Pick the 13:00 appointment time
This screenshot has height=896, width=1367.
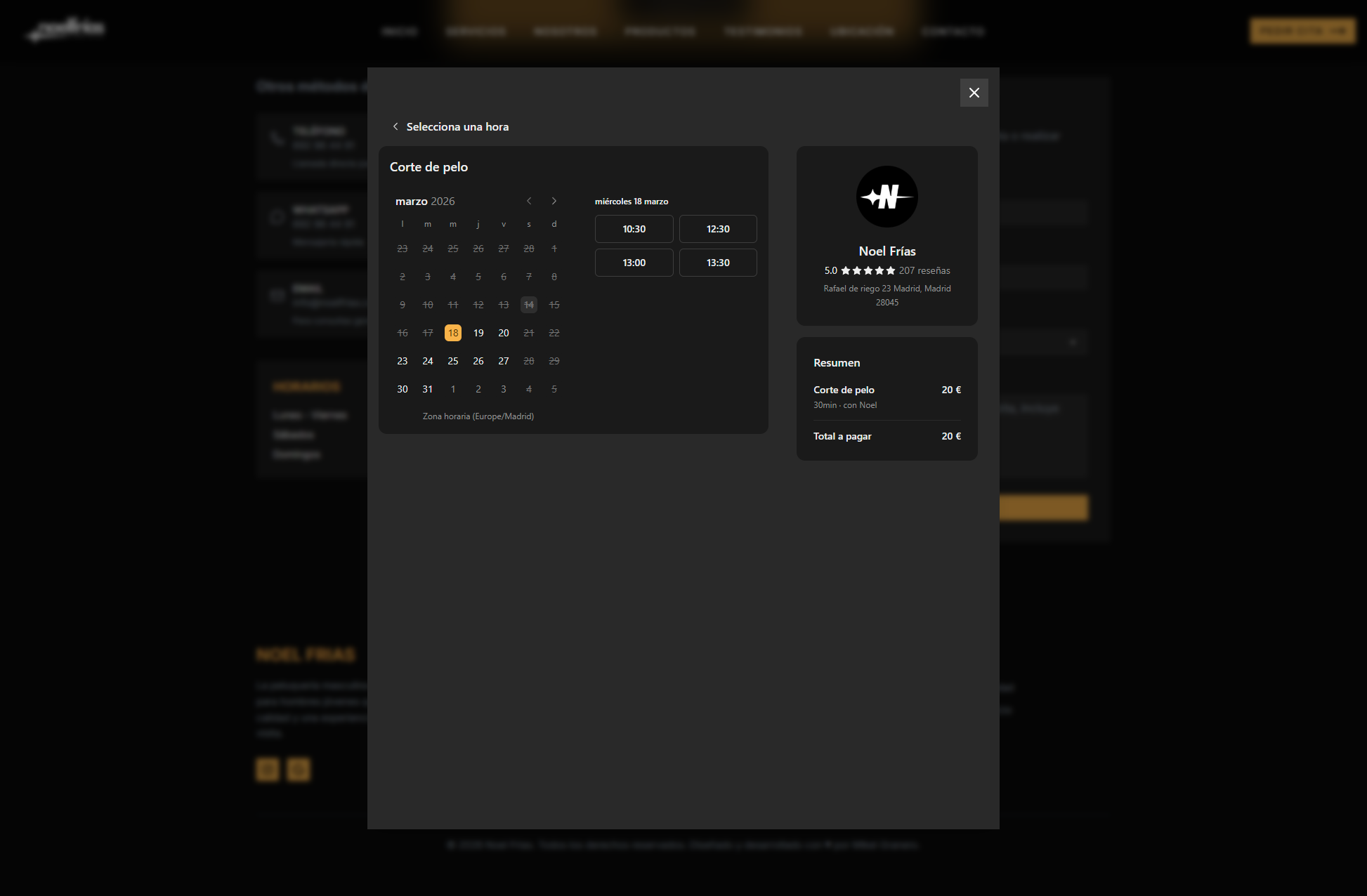(x=634, y=263)
